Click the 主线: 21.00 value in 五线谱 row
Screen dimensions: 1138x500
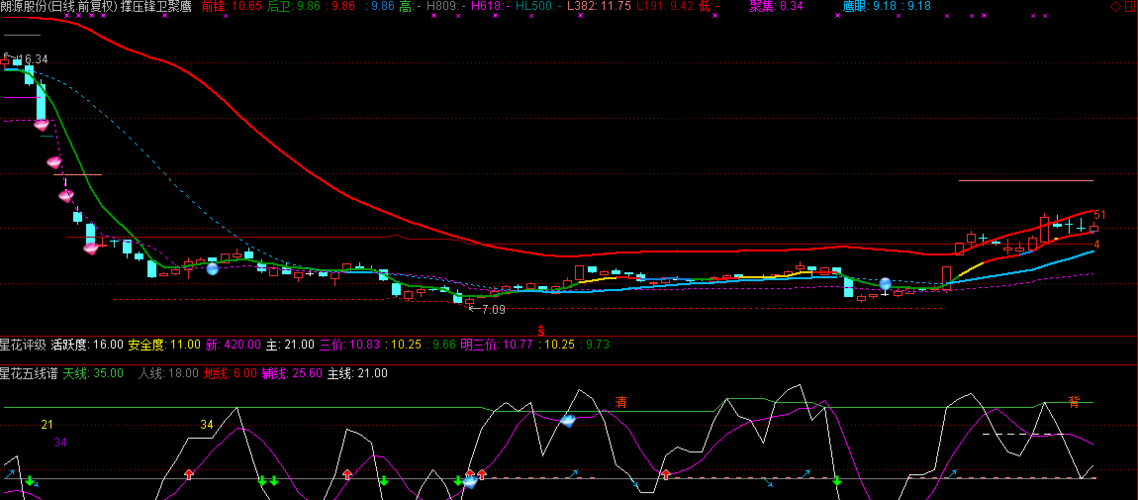coord(358,373)
